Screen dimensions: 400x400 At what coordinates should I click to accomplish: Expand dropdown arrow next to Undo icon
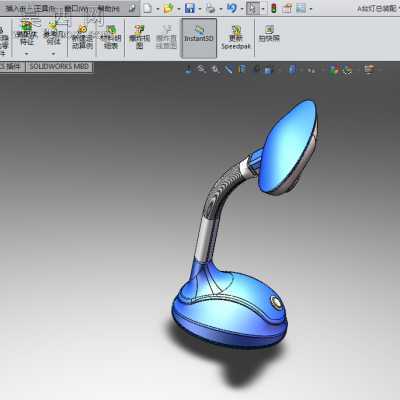click(x=242, y=9)
